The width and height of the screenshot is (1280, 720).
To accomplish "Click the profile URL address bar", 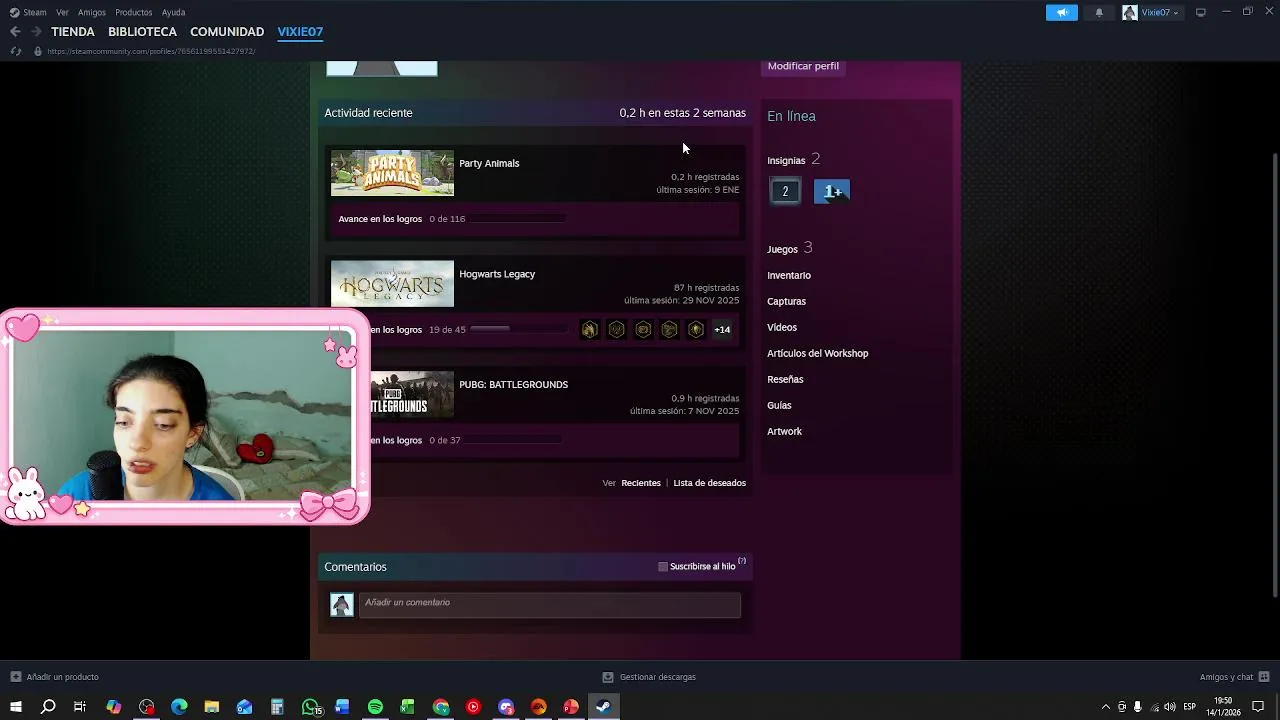I will point(150,51).
